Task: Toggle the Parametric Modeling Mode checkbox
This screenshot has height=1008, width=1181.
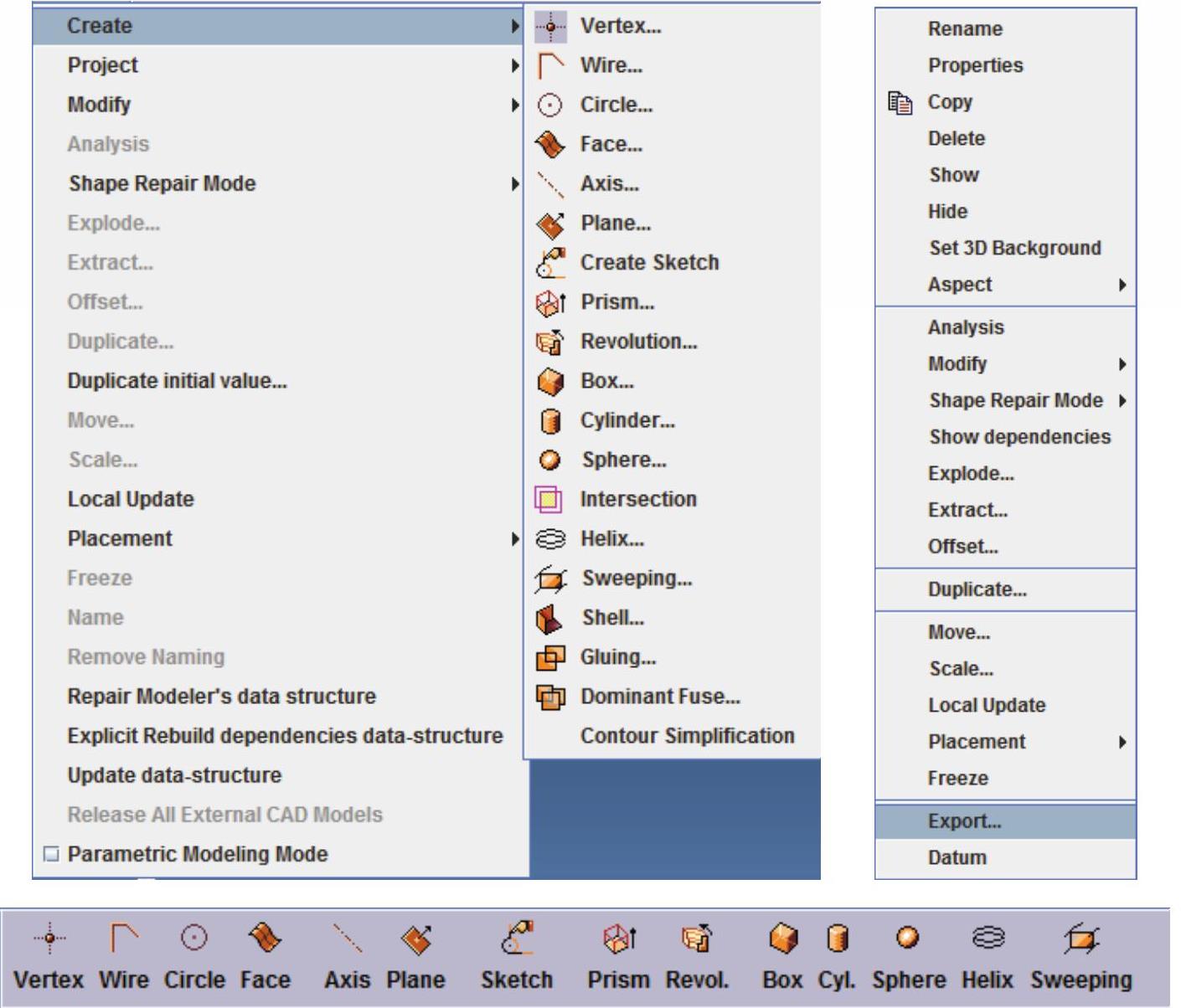Action: [x=51, y=854]
